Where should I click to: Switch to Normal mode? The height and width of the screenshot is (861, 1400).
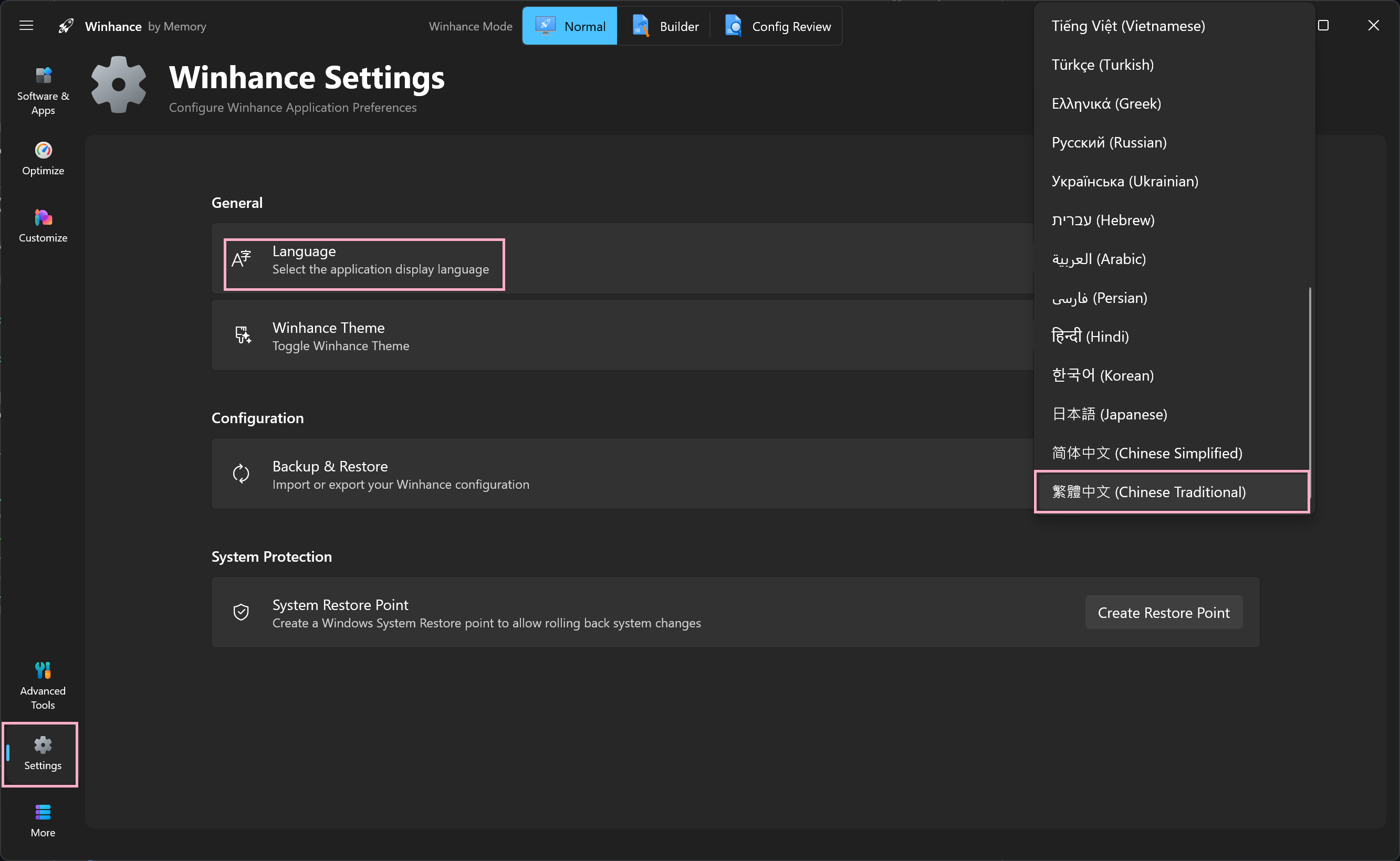570,26
